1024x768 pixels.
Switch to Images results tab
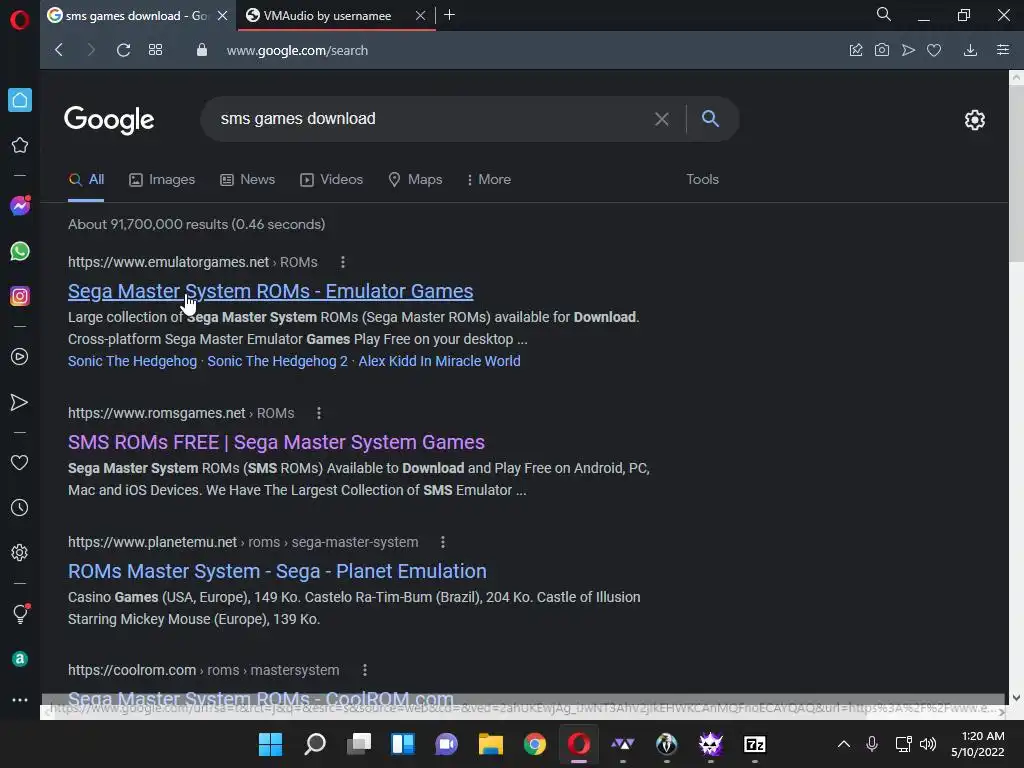[x=162, y=180]
